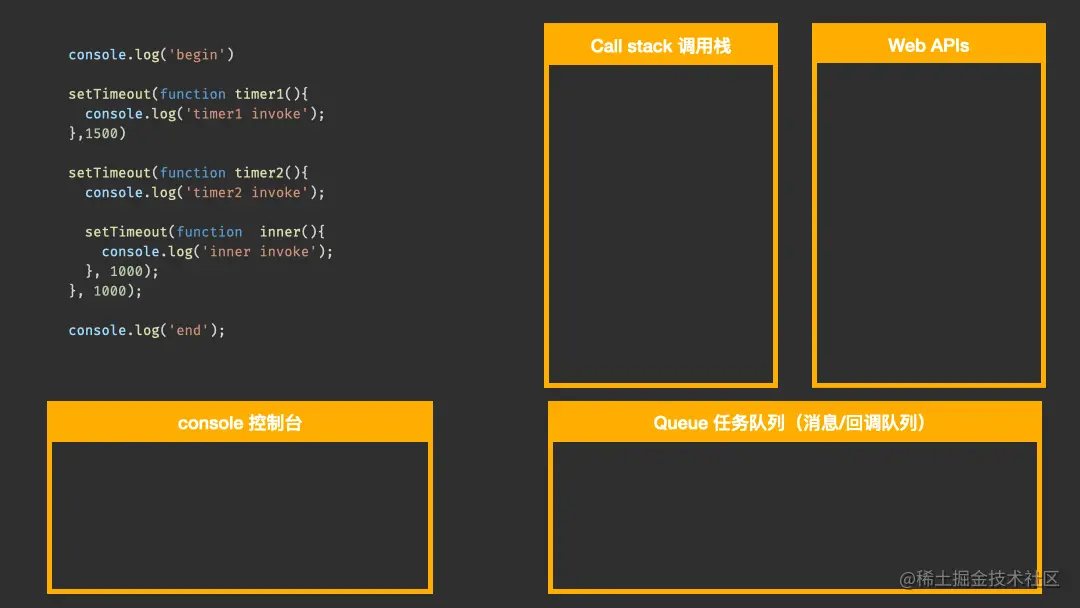Click the Queue 任务队列 panel header
1080x608 pixels.
pyautogui.click(x=794, y=421)
